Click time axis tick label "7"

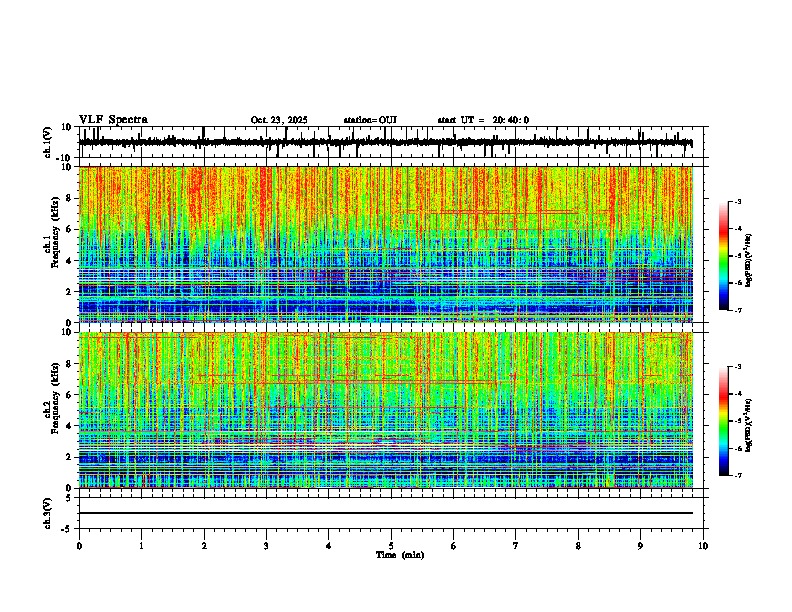(516, 546)
